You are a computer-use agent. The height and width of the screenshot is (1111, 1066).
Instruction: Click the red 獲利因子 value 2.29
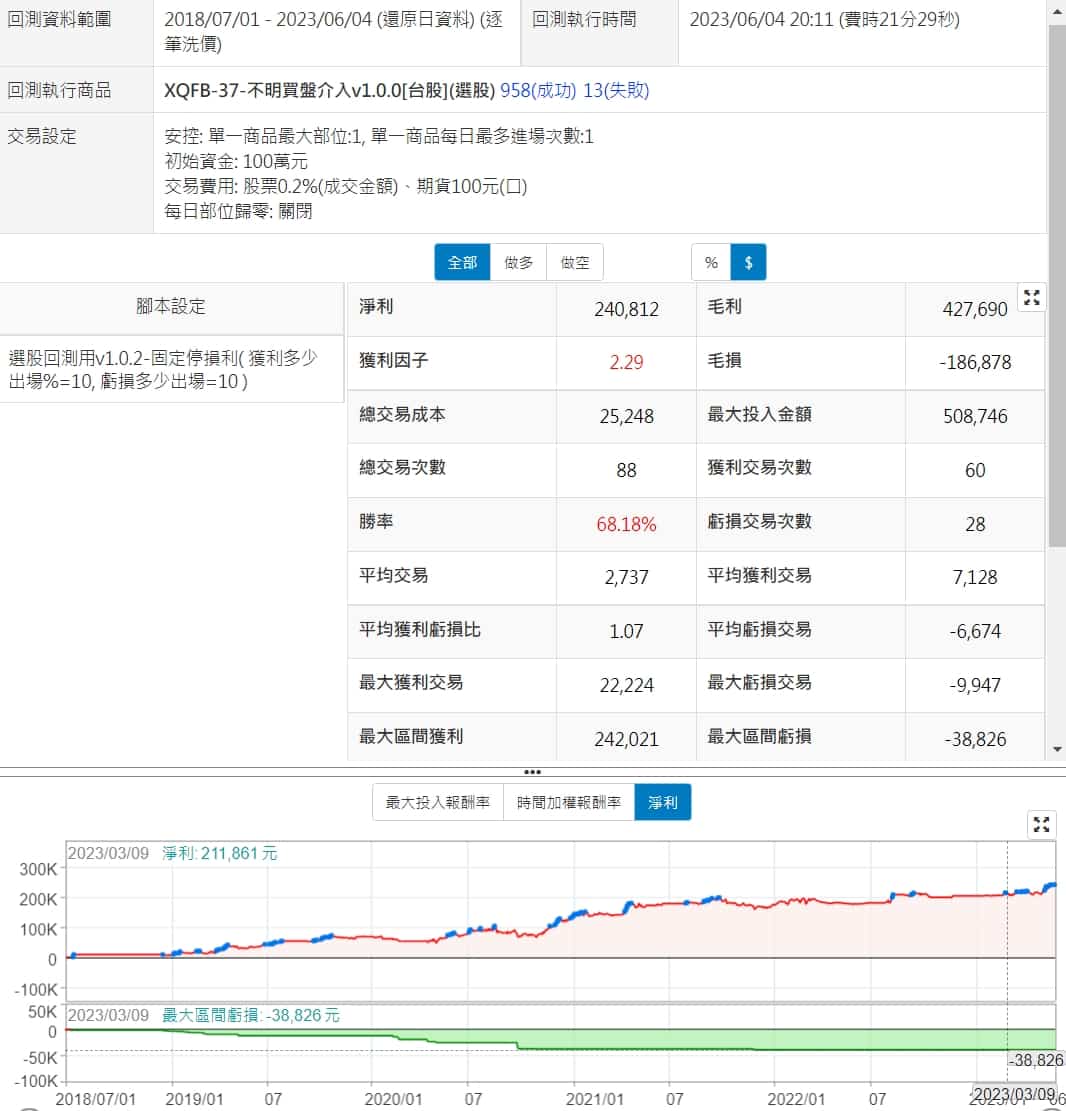626,362
